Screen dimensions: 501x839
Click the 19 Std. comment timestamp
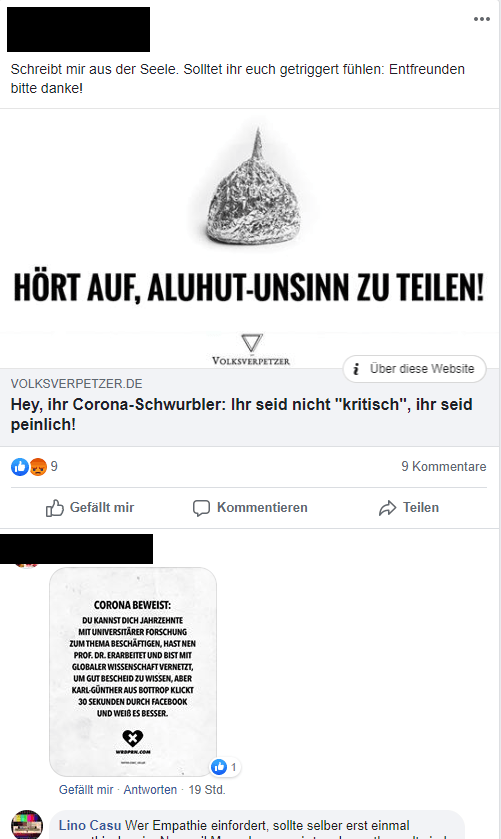click(x=207, y=790)
